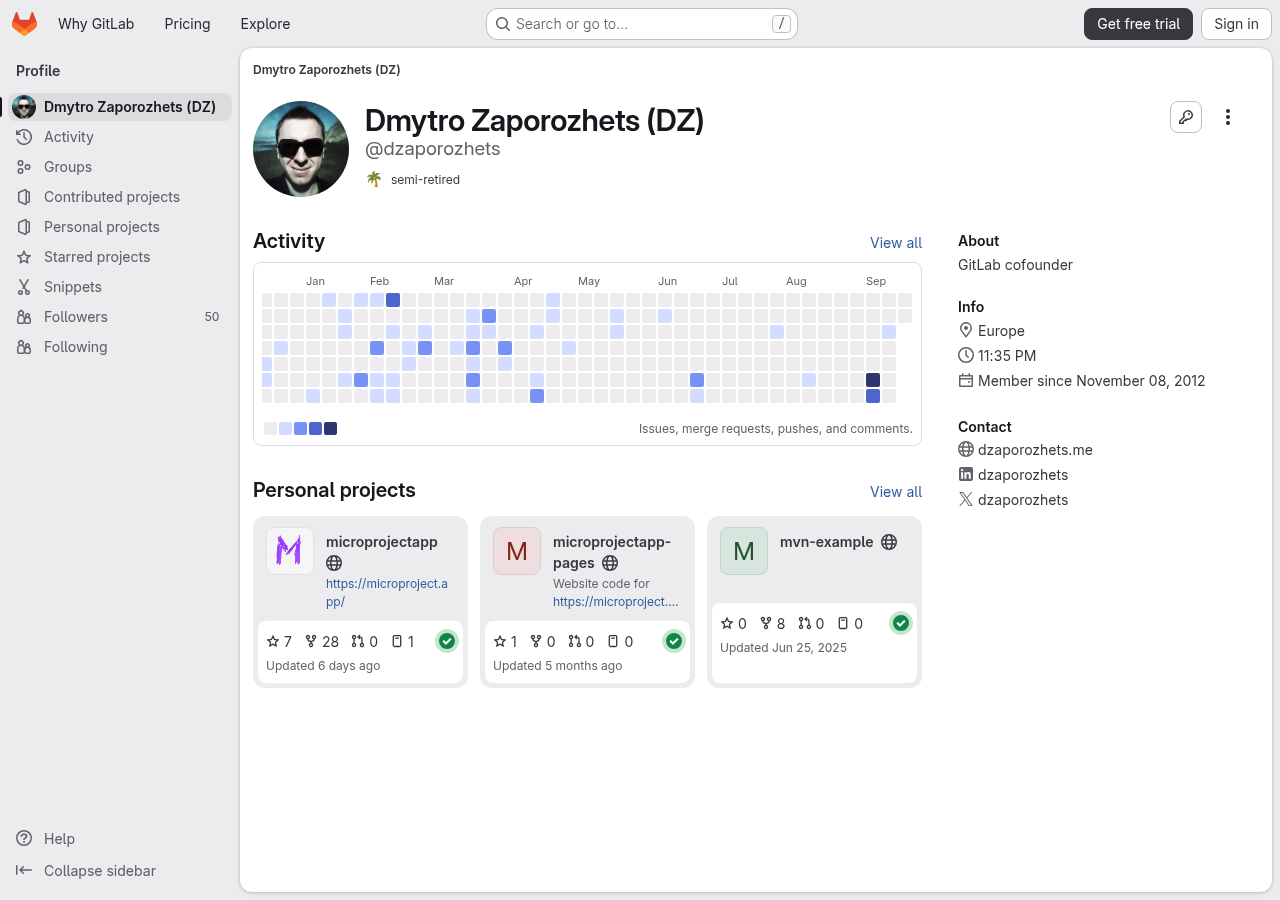The width and height of the screenshot is (1280, 900).
Task: Click the issues count 1 on microprojectapp
Action: (402, 642)
